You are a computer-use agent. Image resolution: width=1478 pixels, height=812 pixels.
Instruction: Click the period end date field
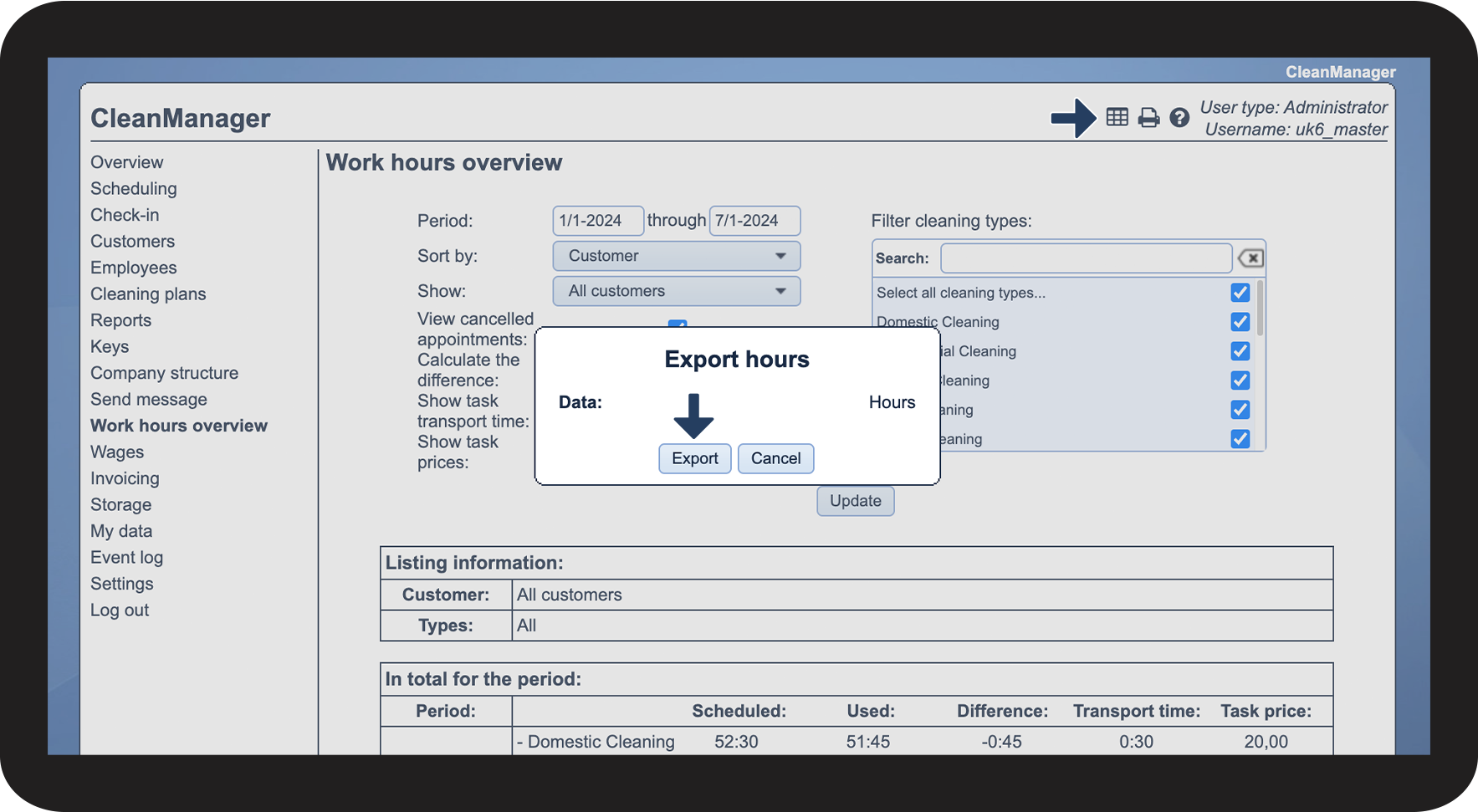tap(754, 221)
